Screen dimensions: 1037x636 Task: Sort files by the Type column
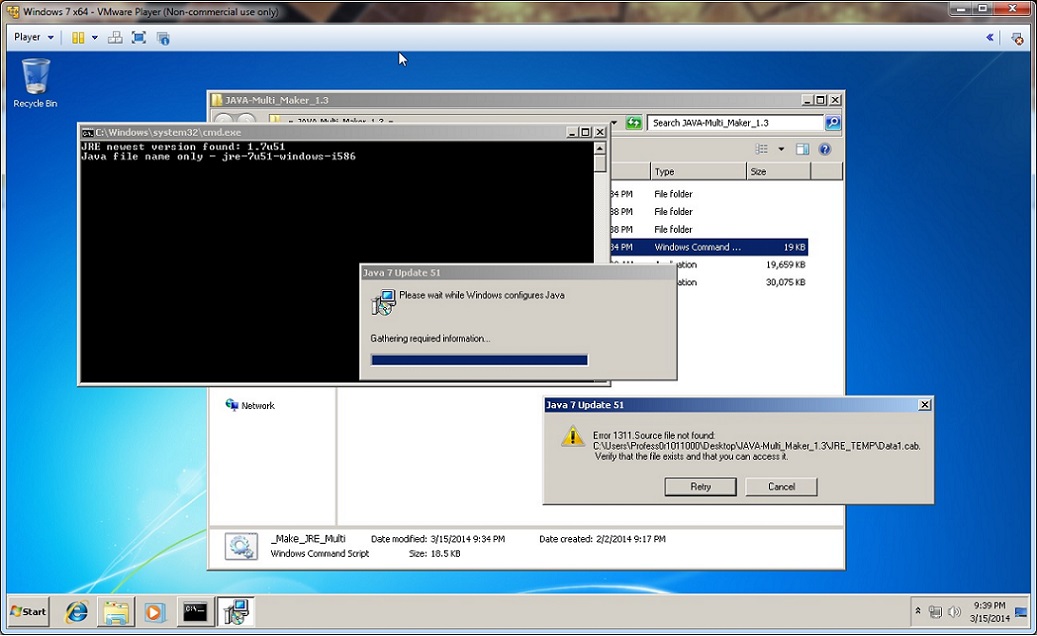(698, 172)
